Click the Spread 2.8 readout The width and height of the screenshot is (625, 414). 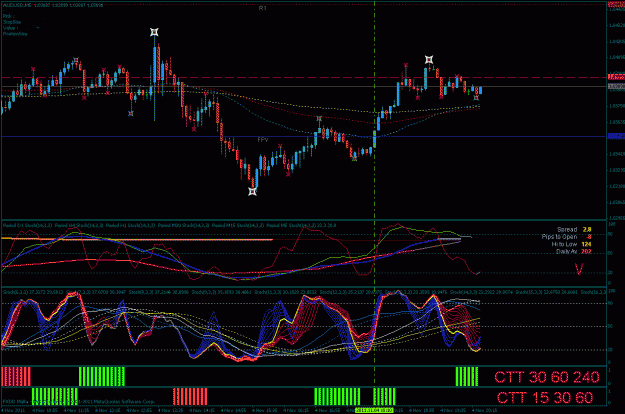(x=574, y=230)
